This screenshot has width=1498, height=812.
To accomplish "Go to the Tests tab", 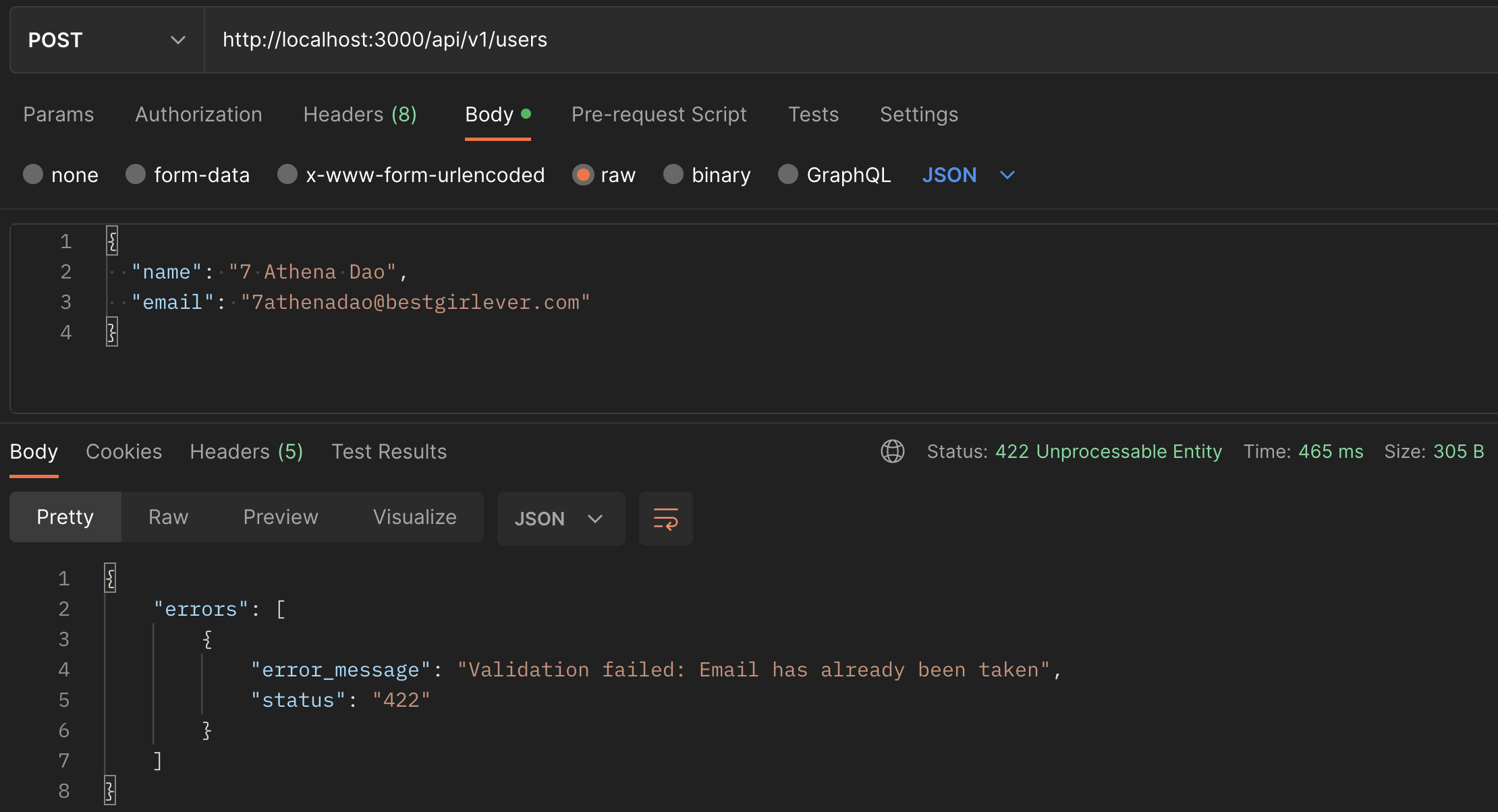I will pos(813,115).
